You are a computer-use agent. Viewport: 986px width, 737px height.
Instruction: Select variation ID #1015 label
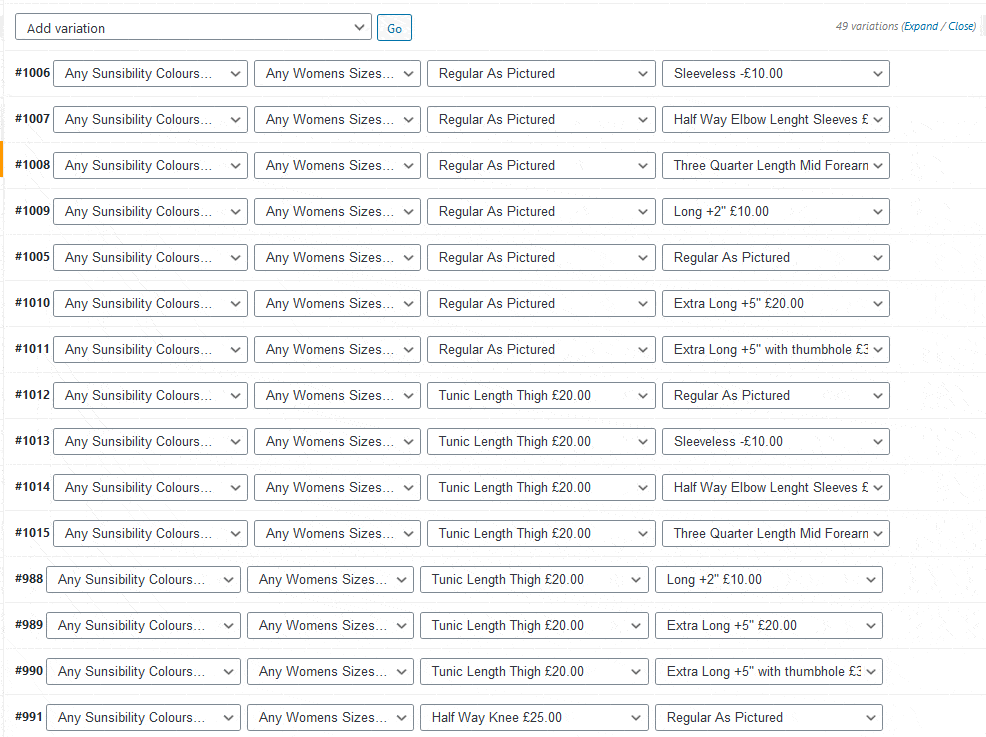coord(33,532)
